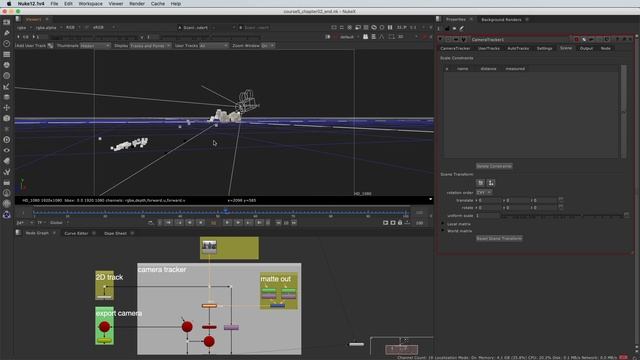Click the second Scene Transform icon button

[x=491, y=183]
